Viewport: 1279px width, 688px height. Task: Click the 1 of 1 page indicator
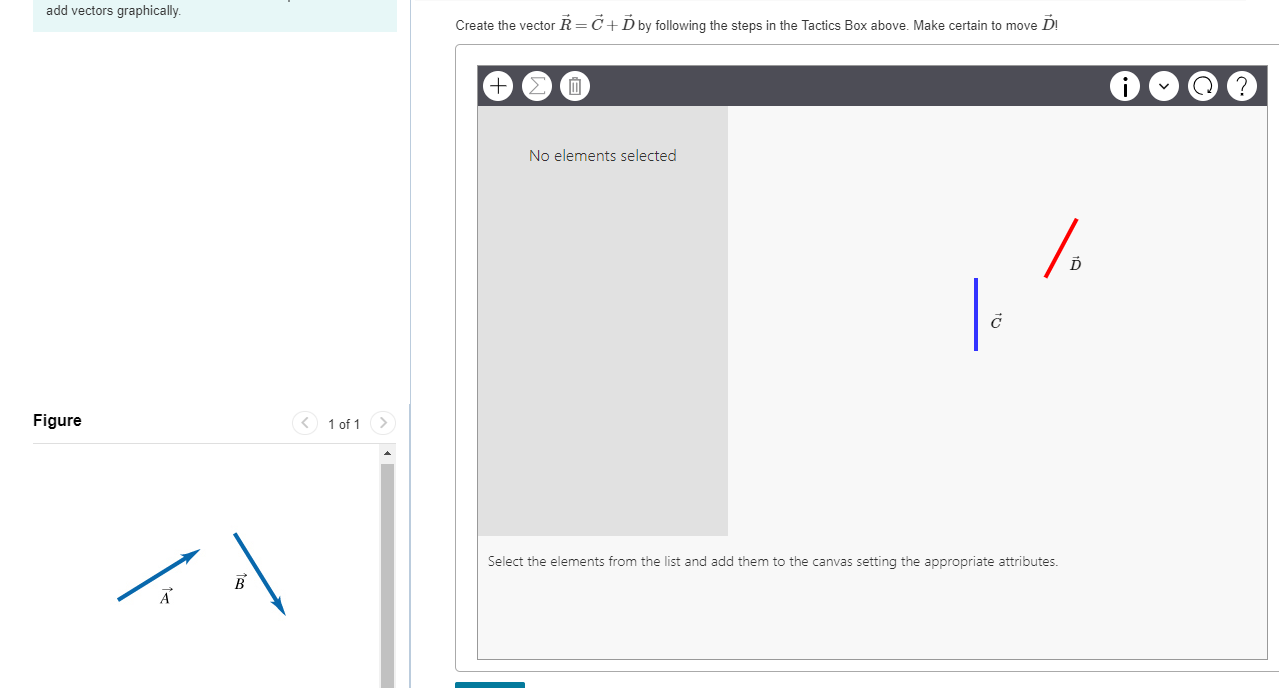point(343,424)
